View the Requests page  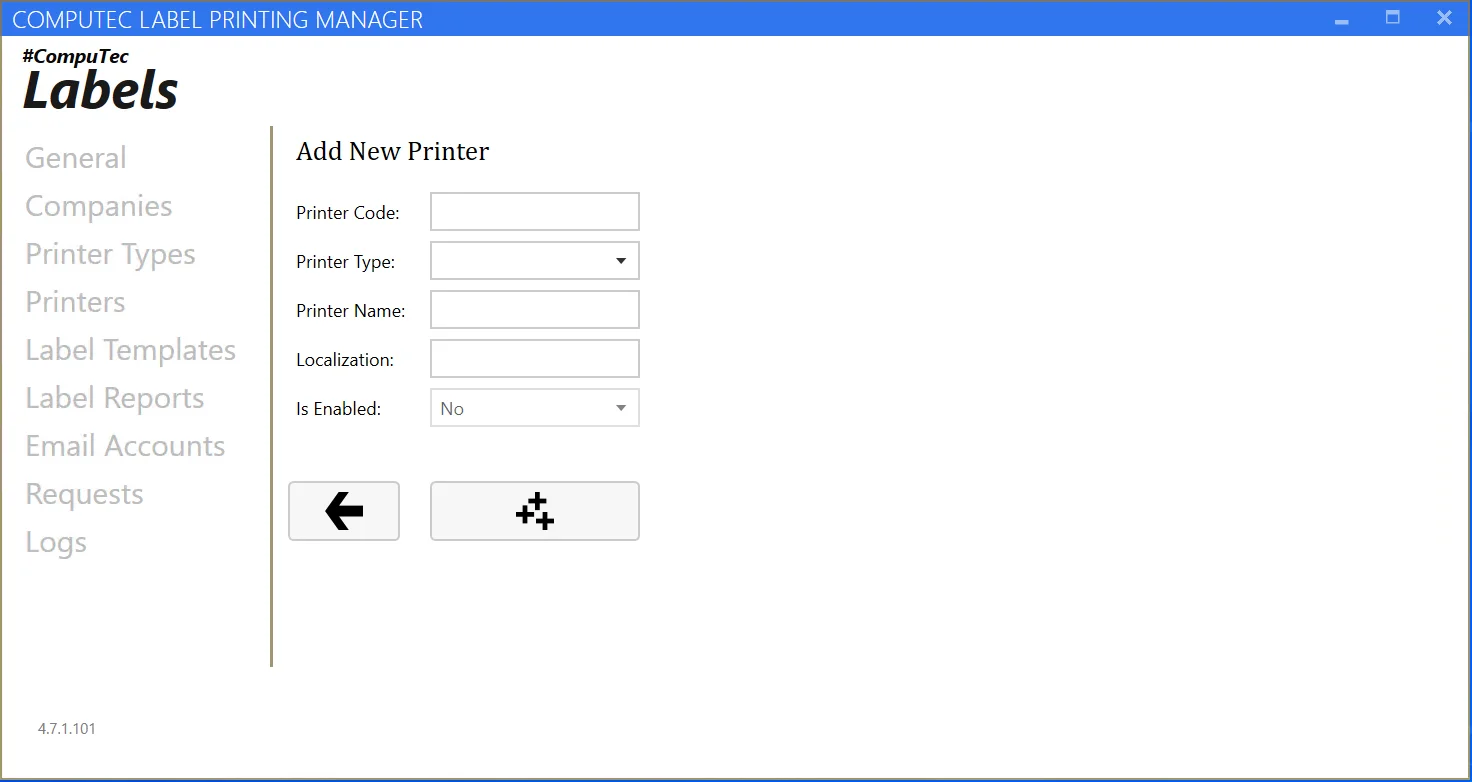pyautogui.click(x=84, y=494)
